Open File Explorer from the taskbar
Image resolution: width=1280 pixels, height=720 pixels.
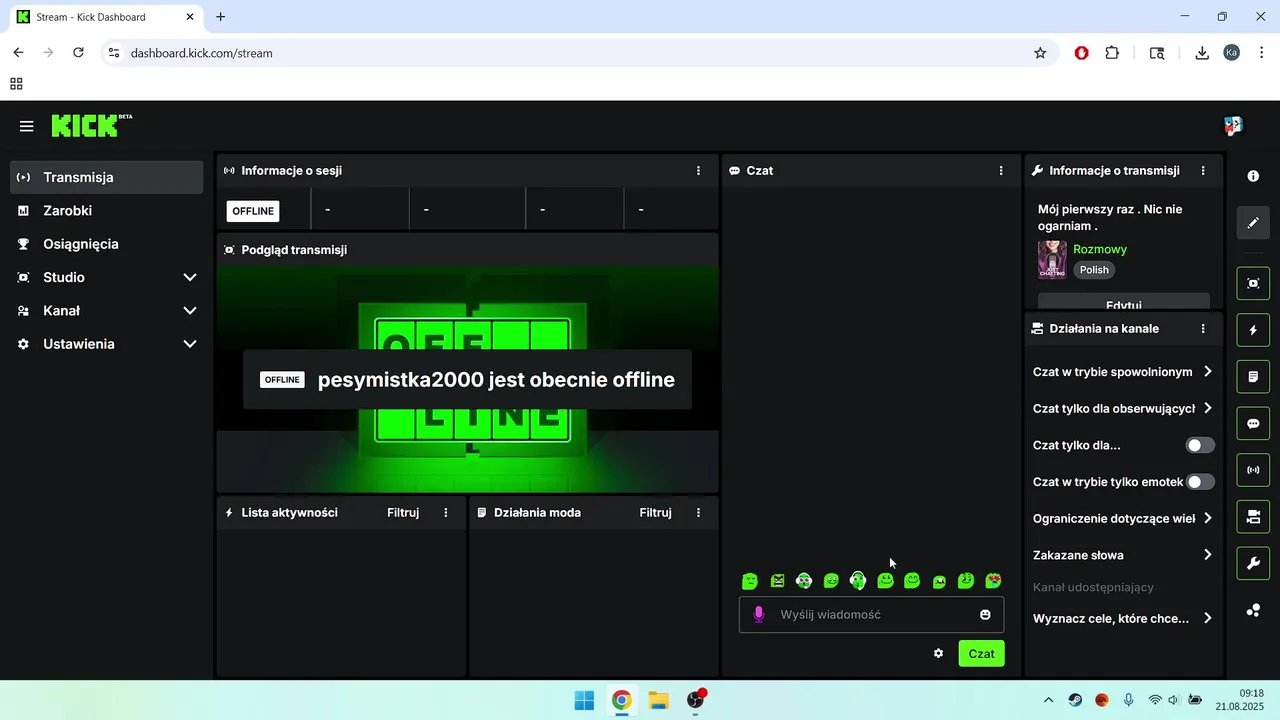pos(658,700)
